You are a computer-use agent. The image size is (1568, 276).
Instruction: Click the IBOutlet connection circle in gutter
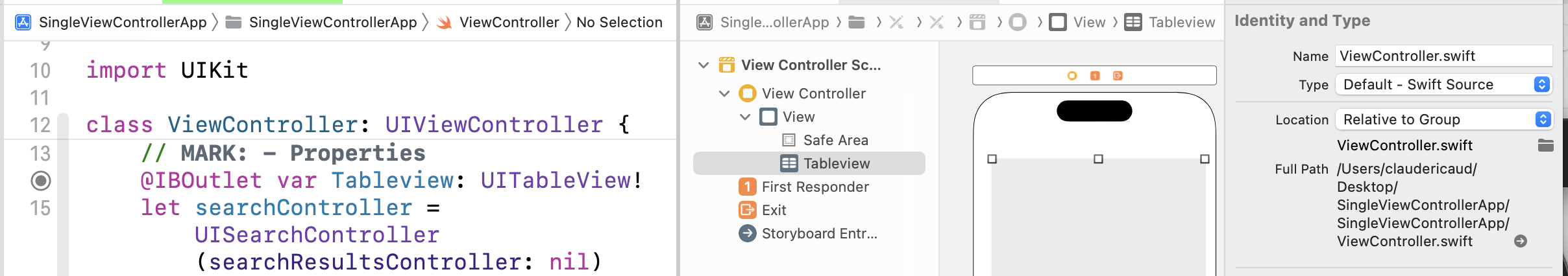point(41,181)
